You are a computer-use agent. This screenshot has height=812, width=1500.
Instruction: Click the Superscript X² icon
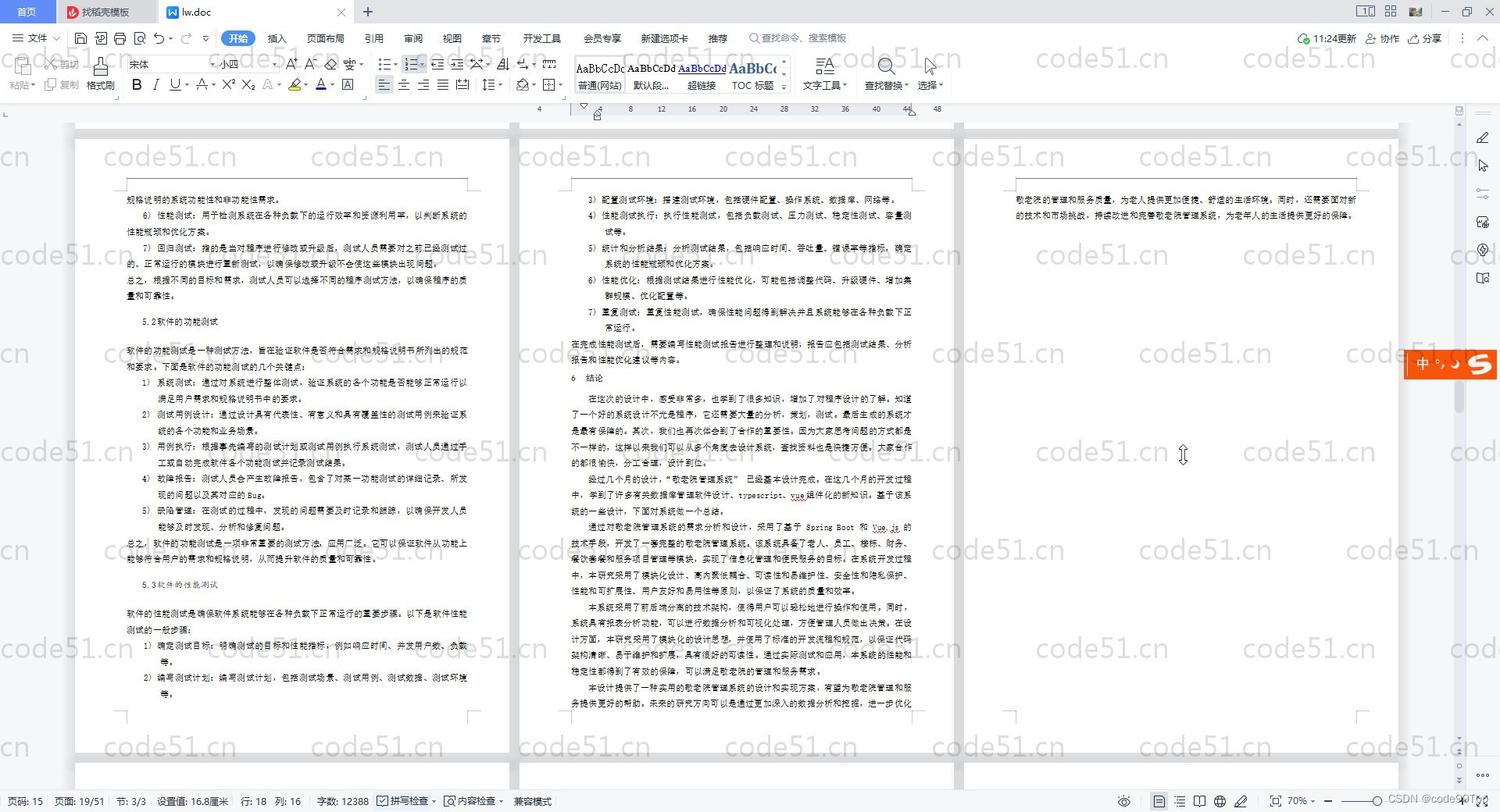tap(228, 84)
